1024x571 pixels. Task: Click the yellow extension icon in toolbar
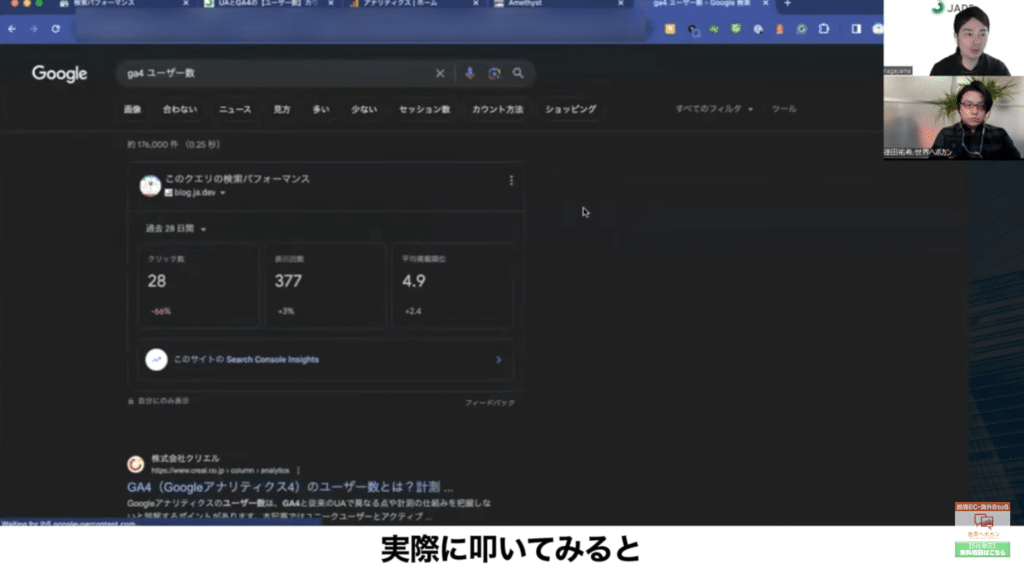click(670, 29)
